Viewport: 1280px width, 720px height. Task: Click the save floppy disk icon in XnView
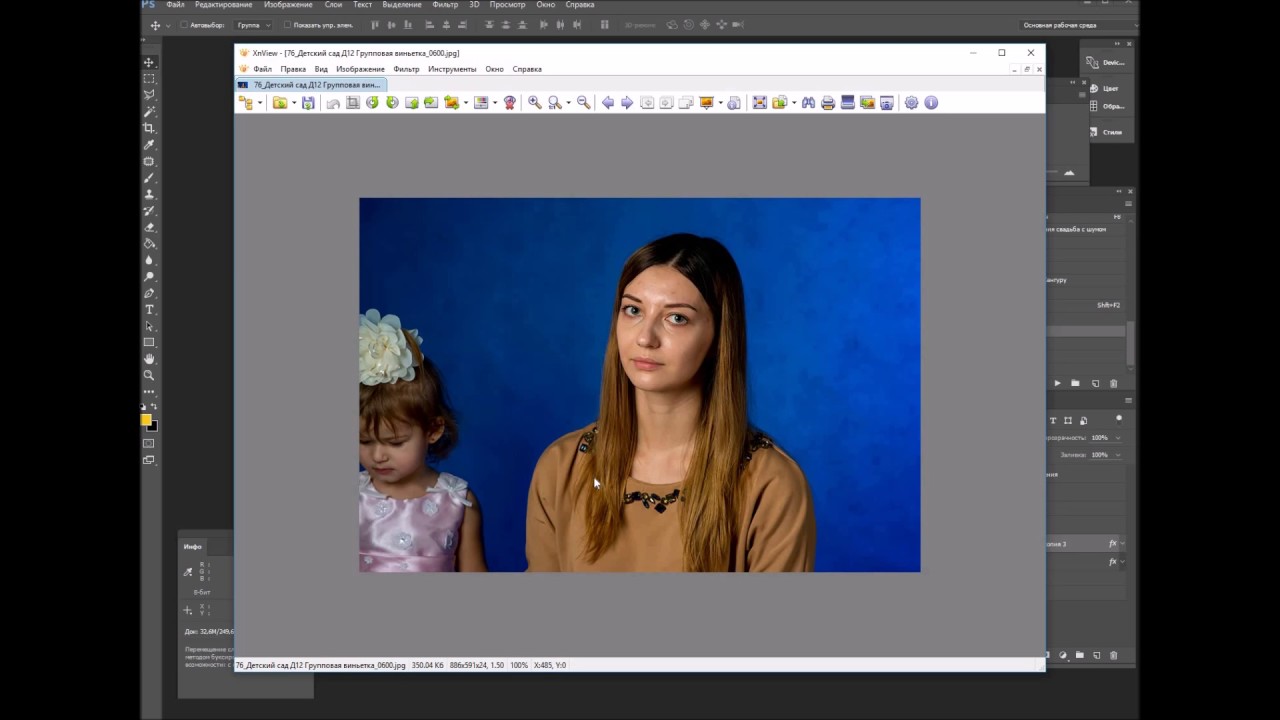(x=308, y=103)
